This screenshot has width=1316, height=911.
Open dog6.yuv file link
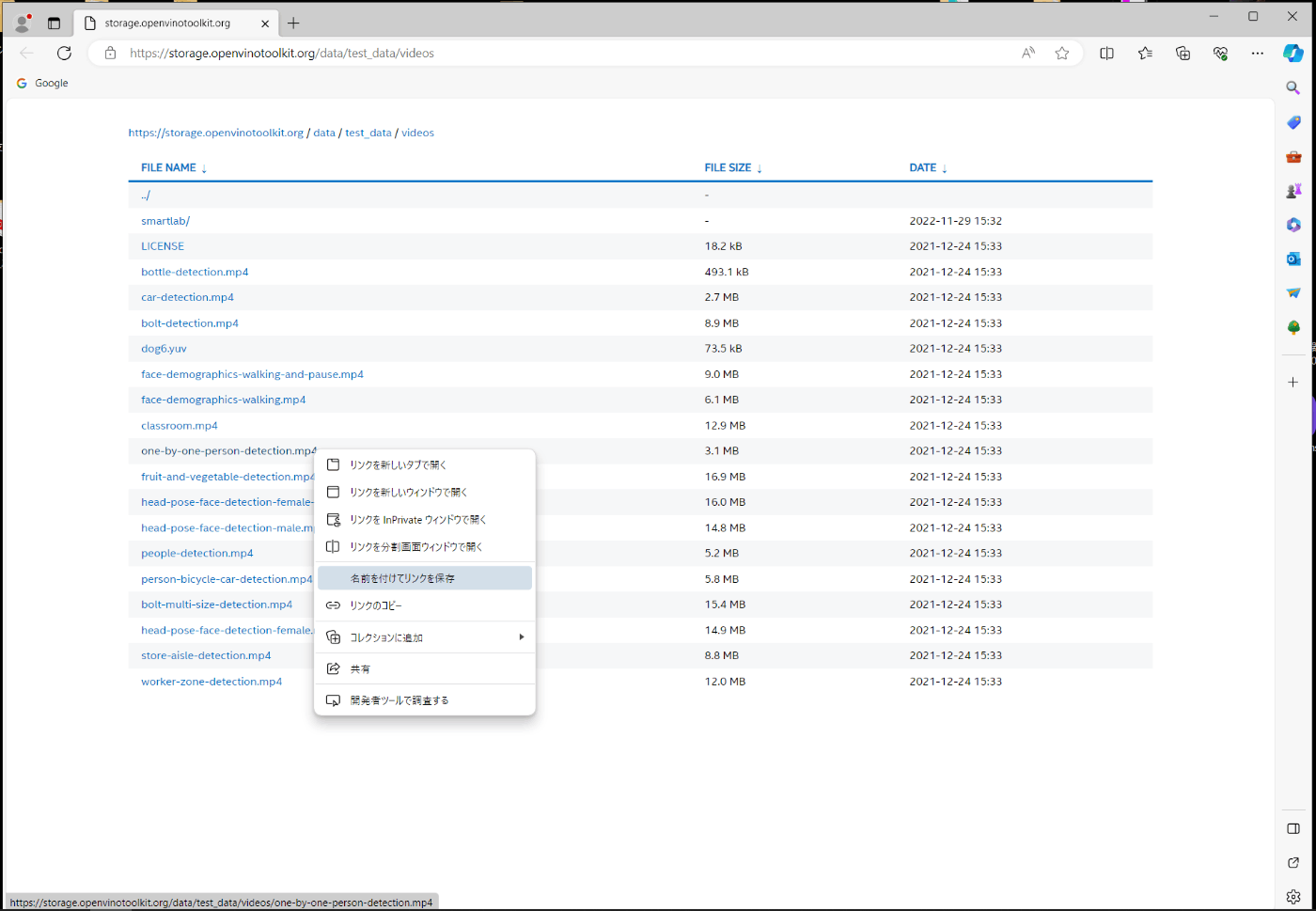pos(164,349)
